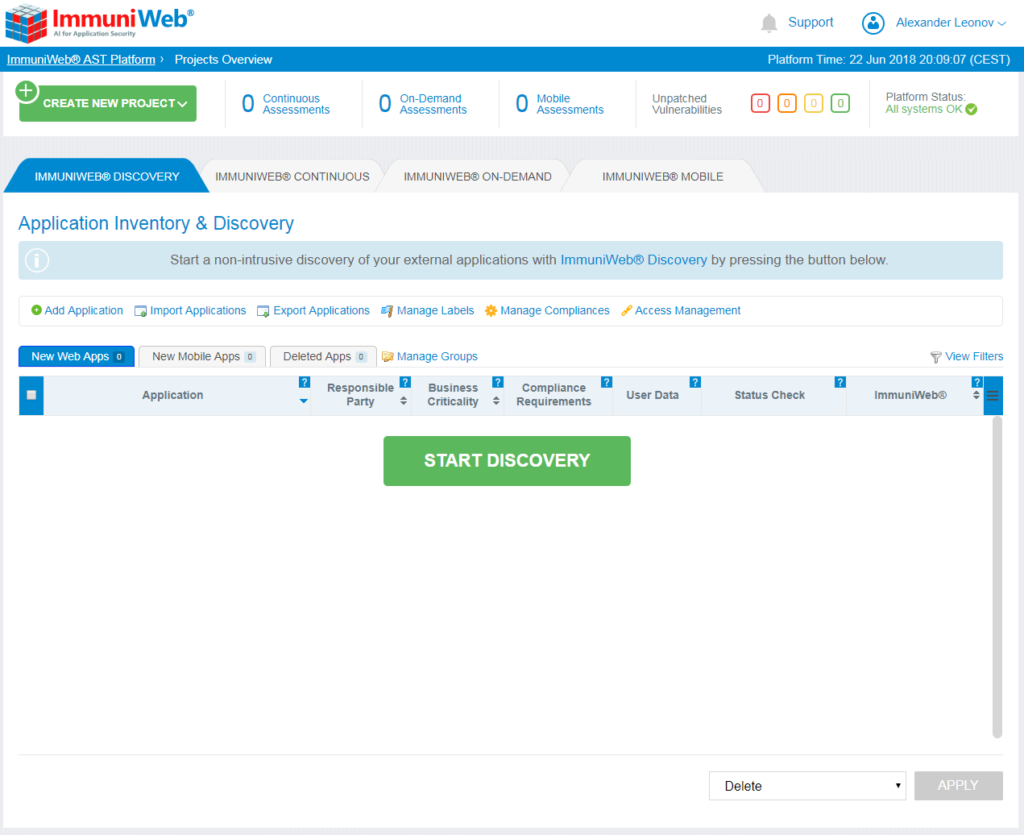1024x835 pixels.
Task: Open notifications bell icon
Action: click(x=769, y=23)
